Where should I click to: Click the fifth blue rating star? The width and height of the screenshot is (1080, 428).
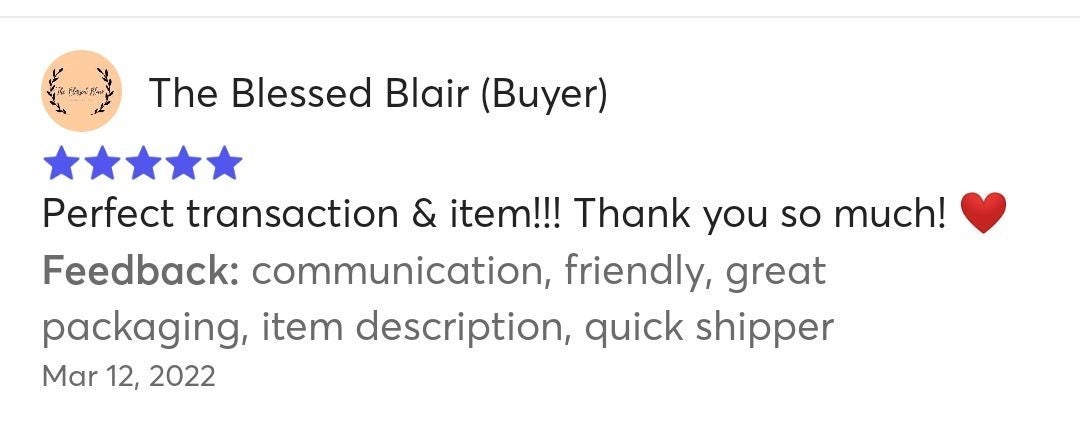pos(223,163)
